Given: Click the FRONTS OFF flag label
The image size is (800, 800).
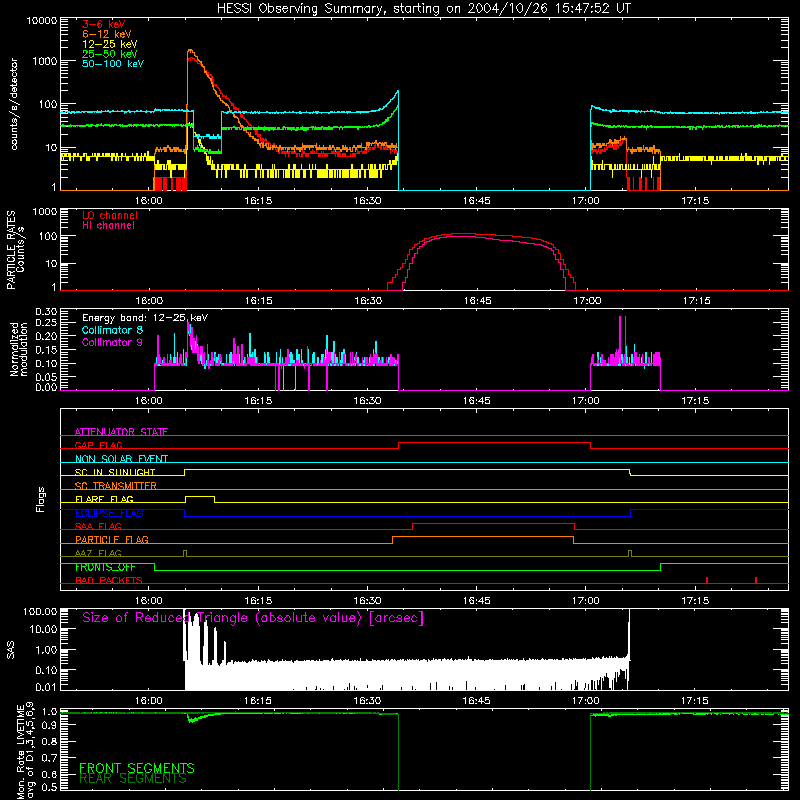Looking at the screenshot, I should click(105, 567).
